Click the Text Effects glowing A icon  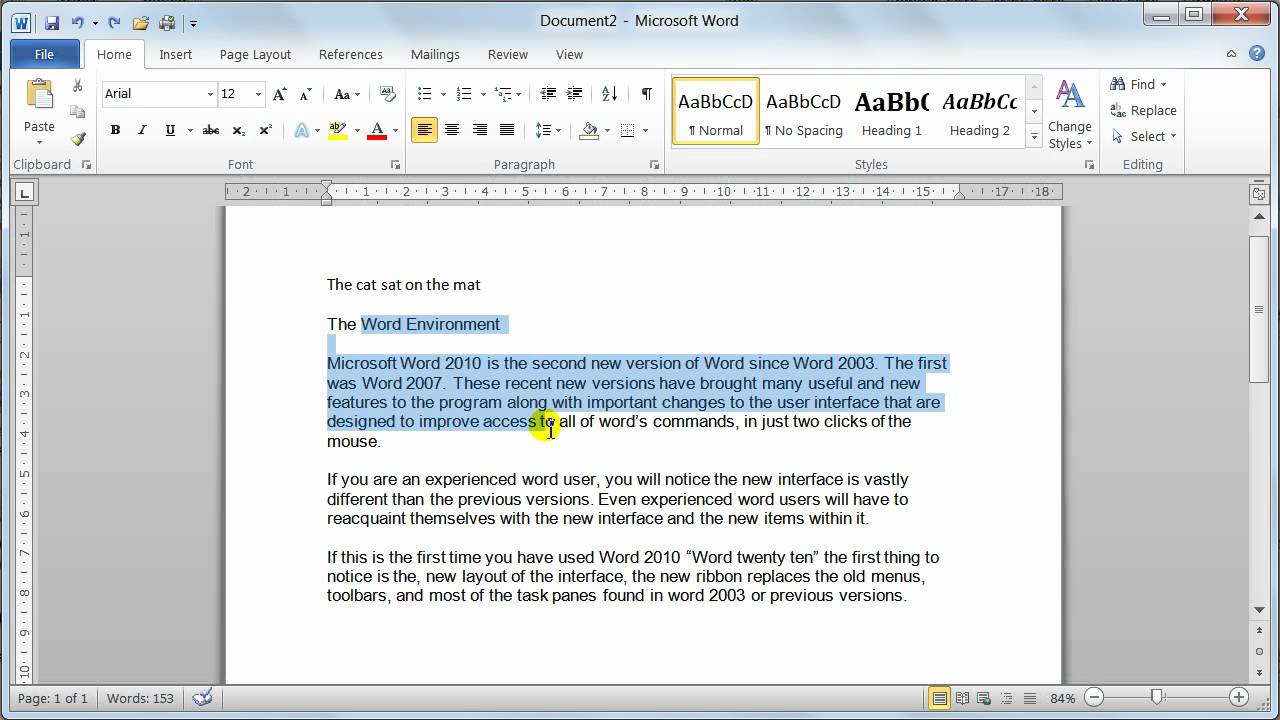click(x=301, y=130)
